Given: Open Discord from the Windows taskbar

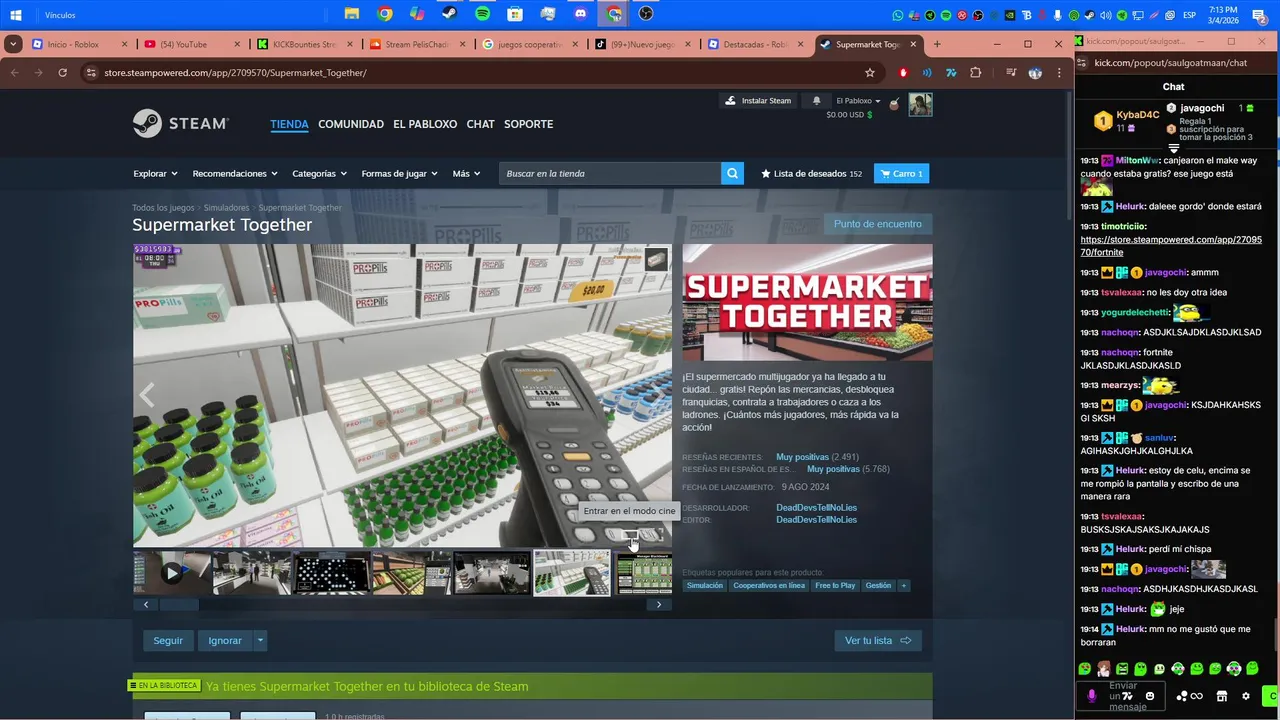Looking at the screenshot, I should tap(581, 15).
